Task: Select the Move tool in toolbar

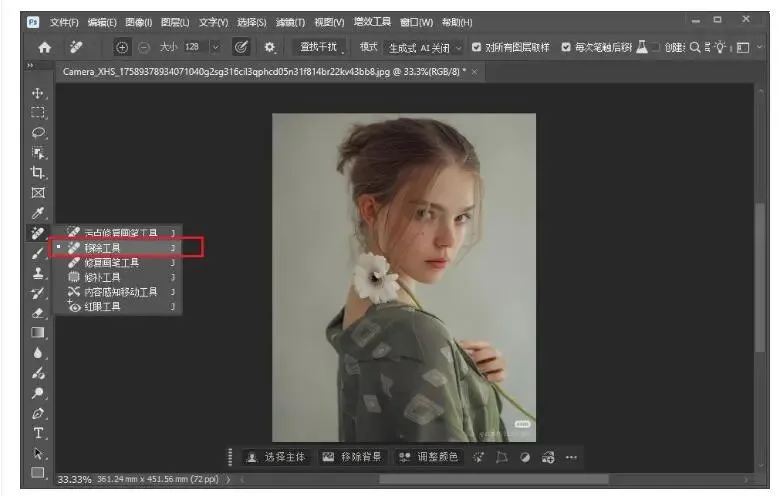Action: [x=39, y=93]
